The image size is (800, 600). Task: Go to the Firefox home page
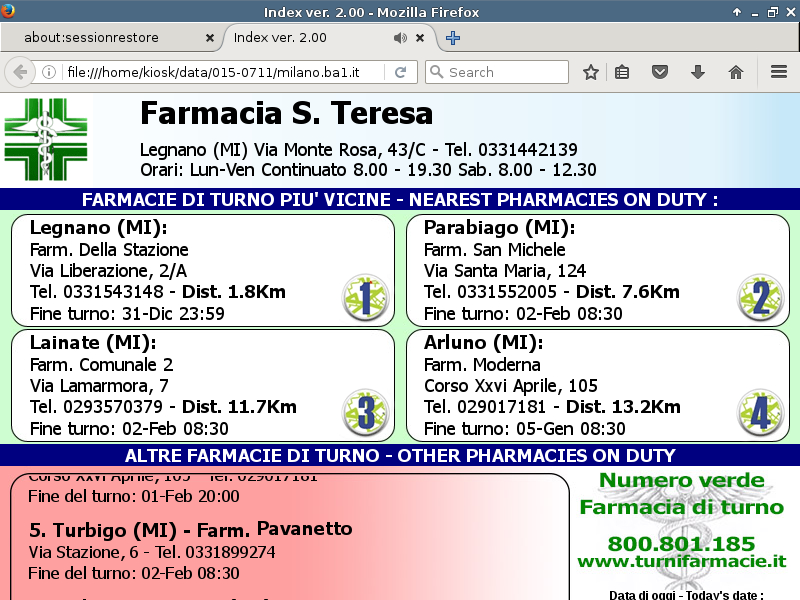pyautogui.click(x=736, y=72)
